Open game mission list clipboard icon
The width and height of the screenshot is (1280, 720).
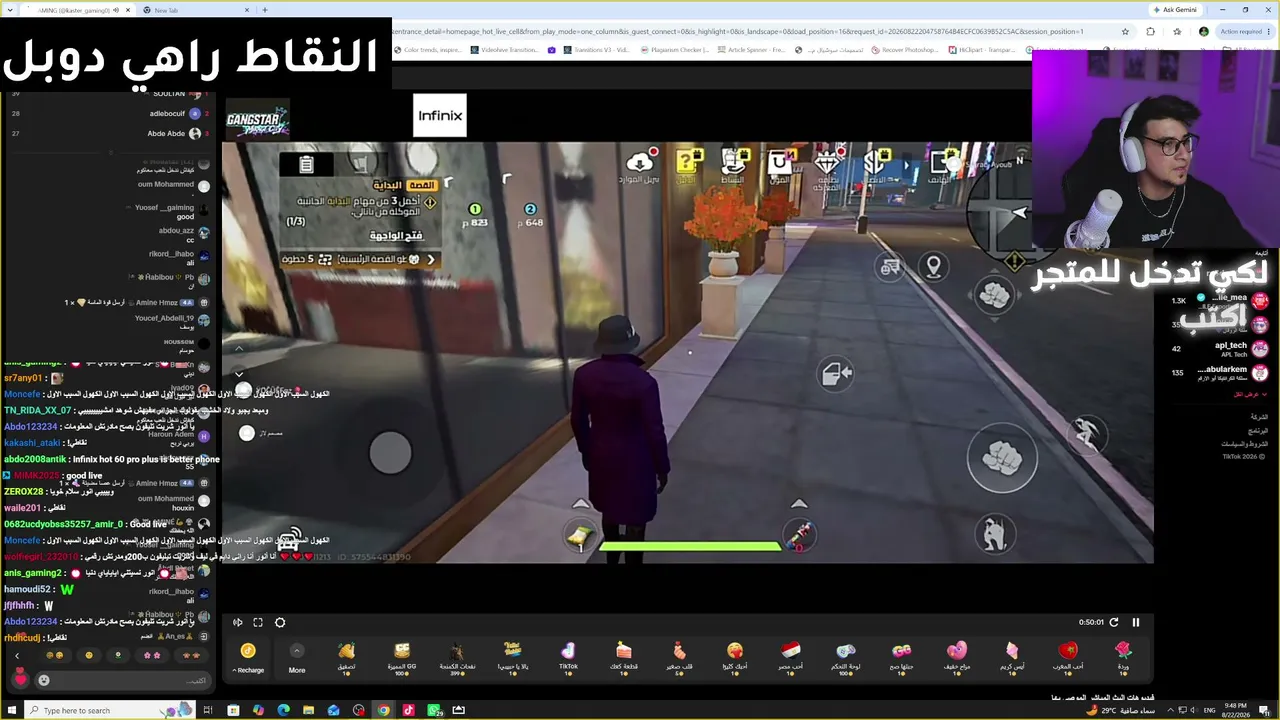coord(306,165)
